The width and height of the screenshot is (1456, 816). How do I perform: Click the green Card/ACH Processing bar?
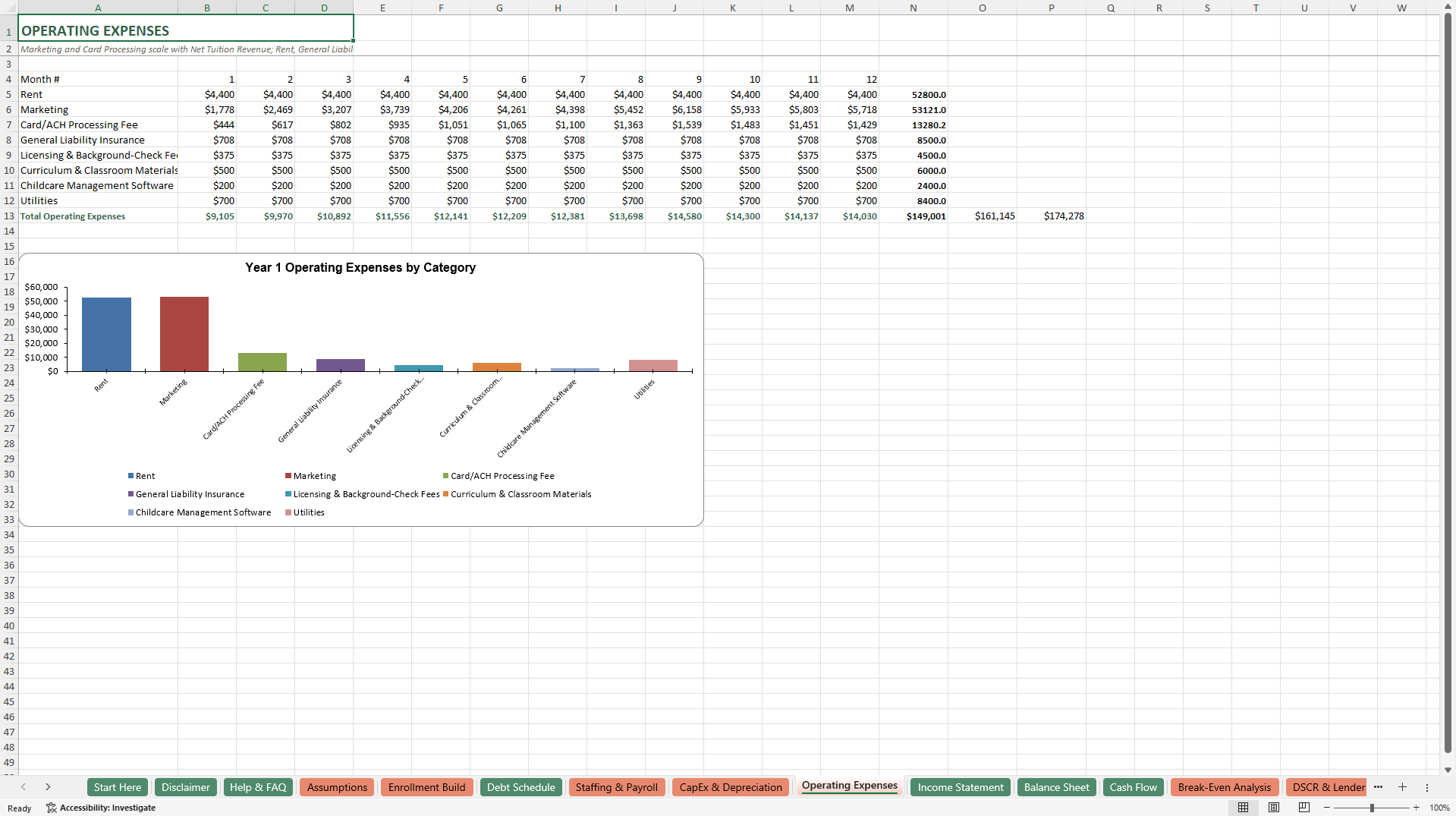coord(263,362)
